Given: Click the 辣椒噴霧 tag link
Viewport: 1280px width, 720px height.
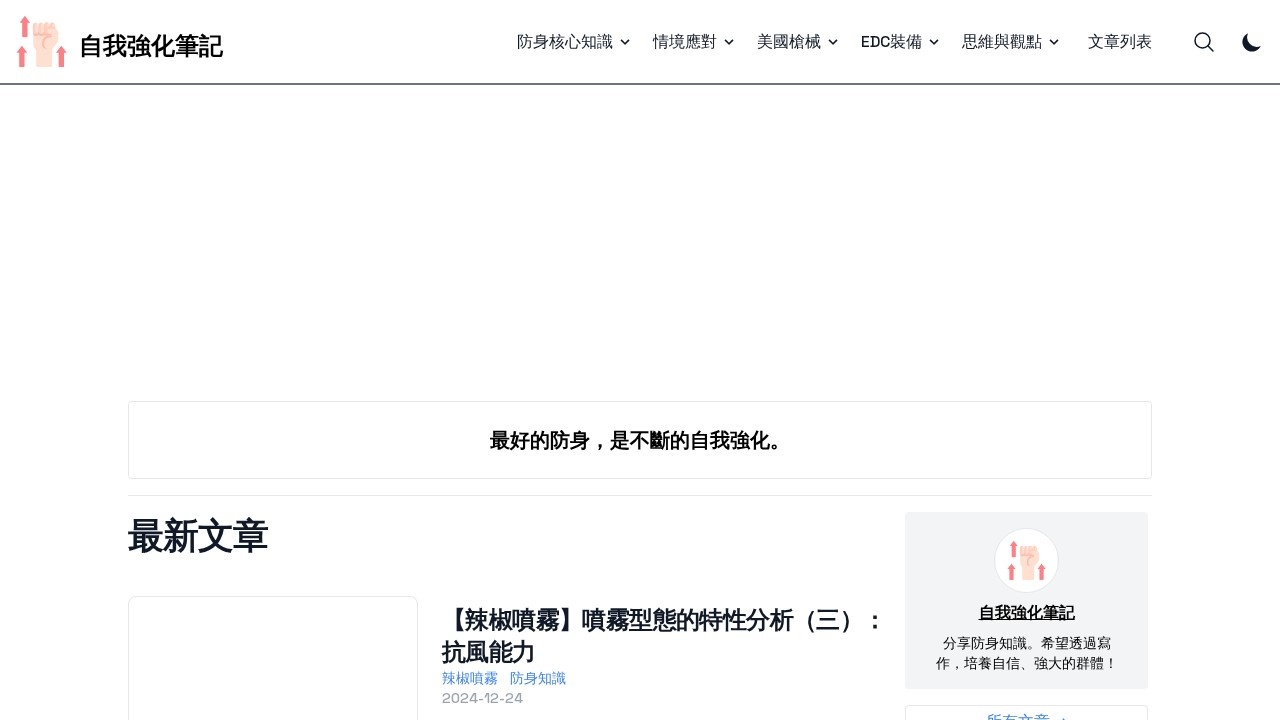Looking at the screenshot, I should [470, 678].
